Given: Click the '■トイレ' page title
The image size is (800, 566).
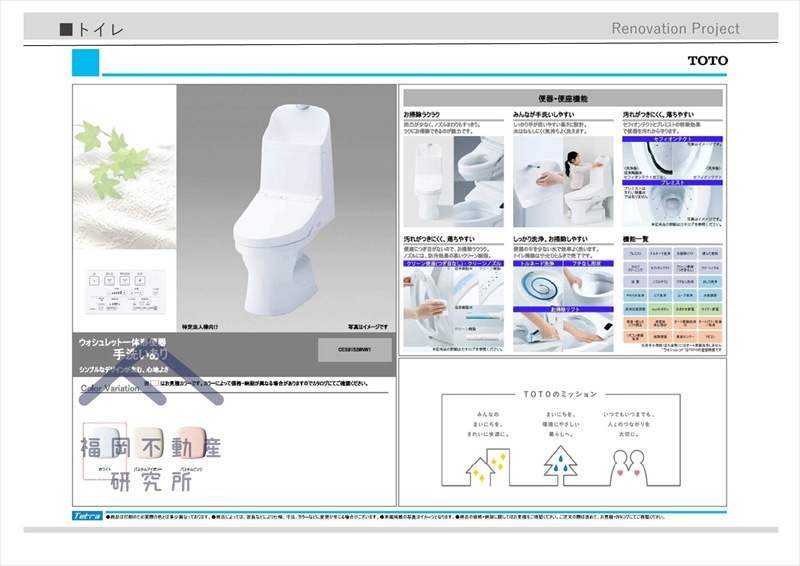Looking at the screenshot, I should (92, 30).
